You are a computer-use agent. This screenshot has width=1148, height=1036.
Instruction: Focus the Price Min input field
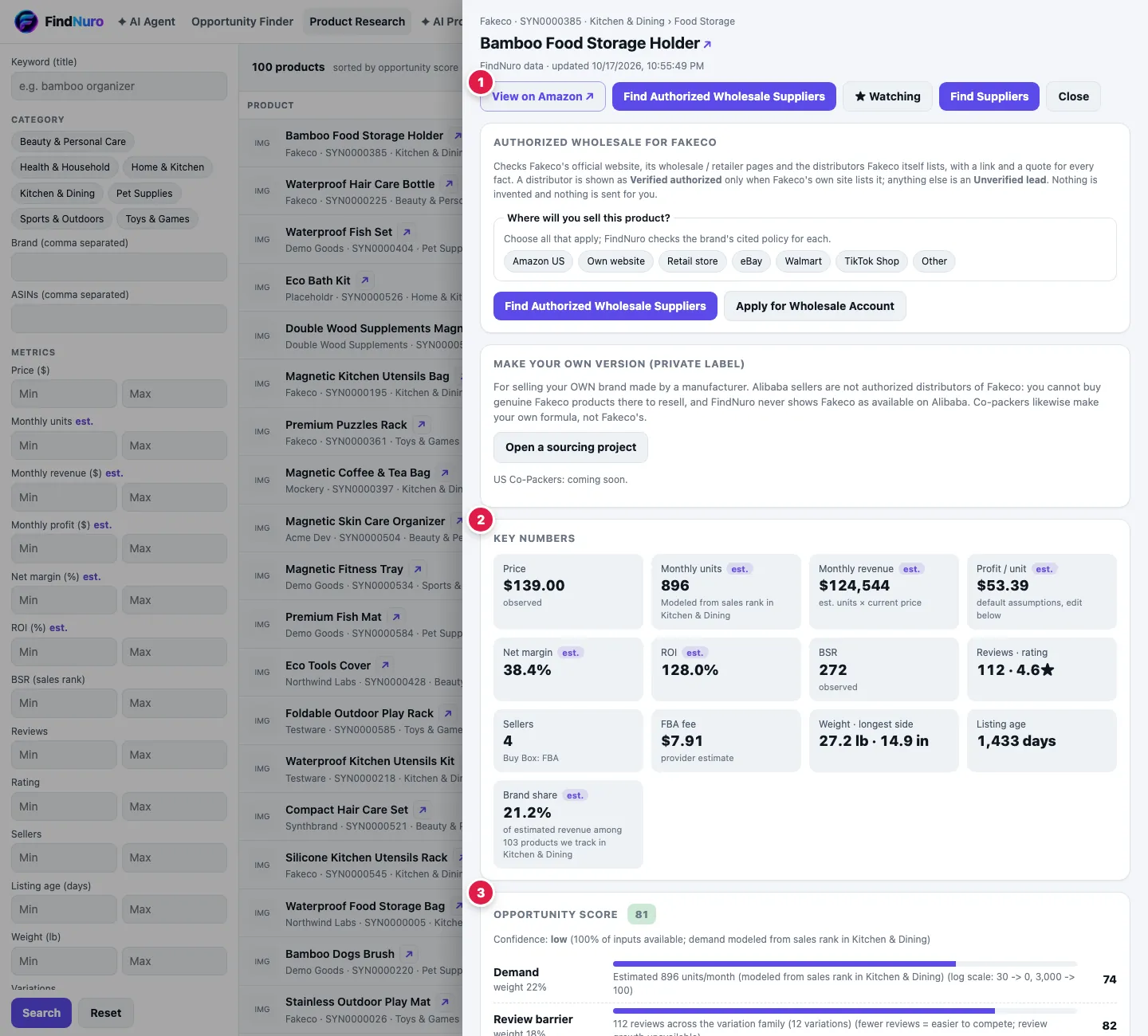tap(64, 394)
